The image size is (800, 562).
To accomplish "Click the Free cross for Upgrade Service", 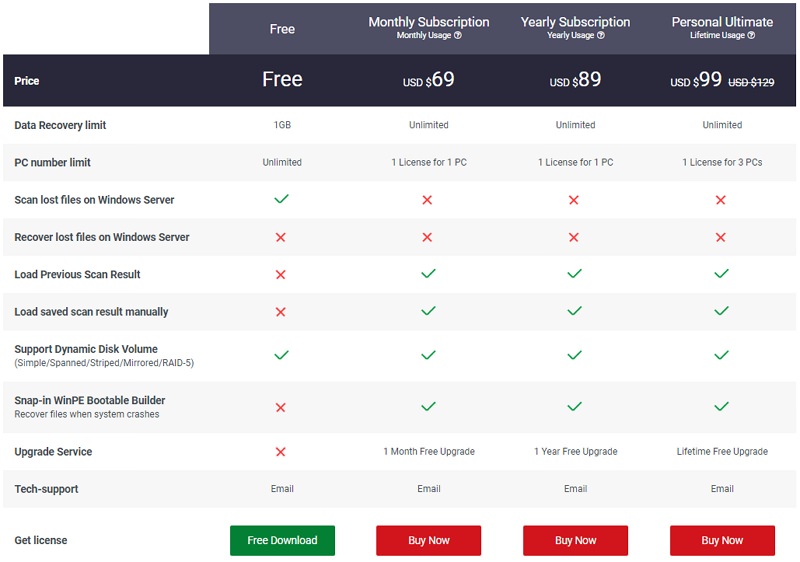I will tap(281, 452).
